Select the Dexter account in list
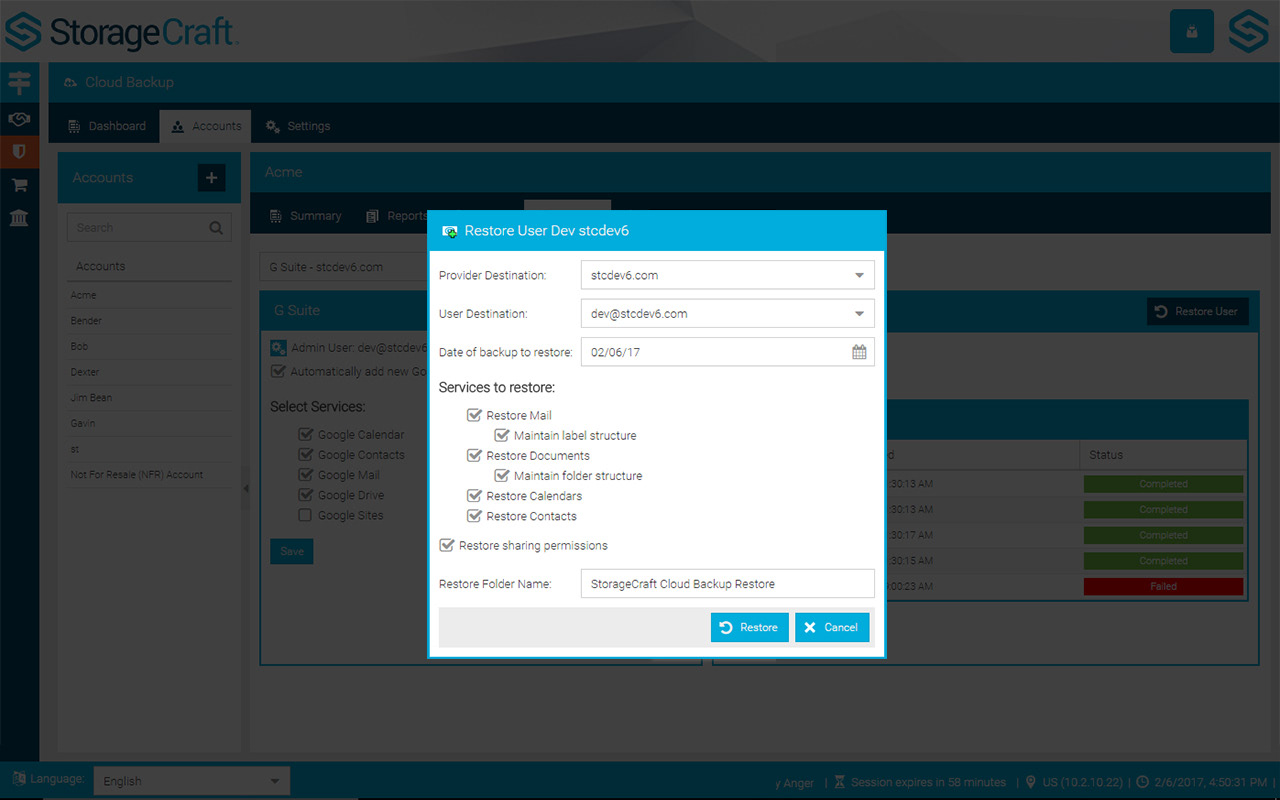 click(149, 372)
